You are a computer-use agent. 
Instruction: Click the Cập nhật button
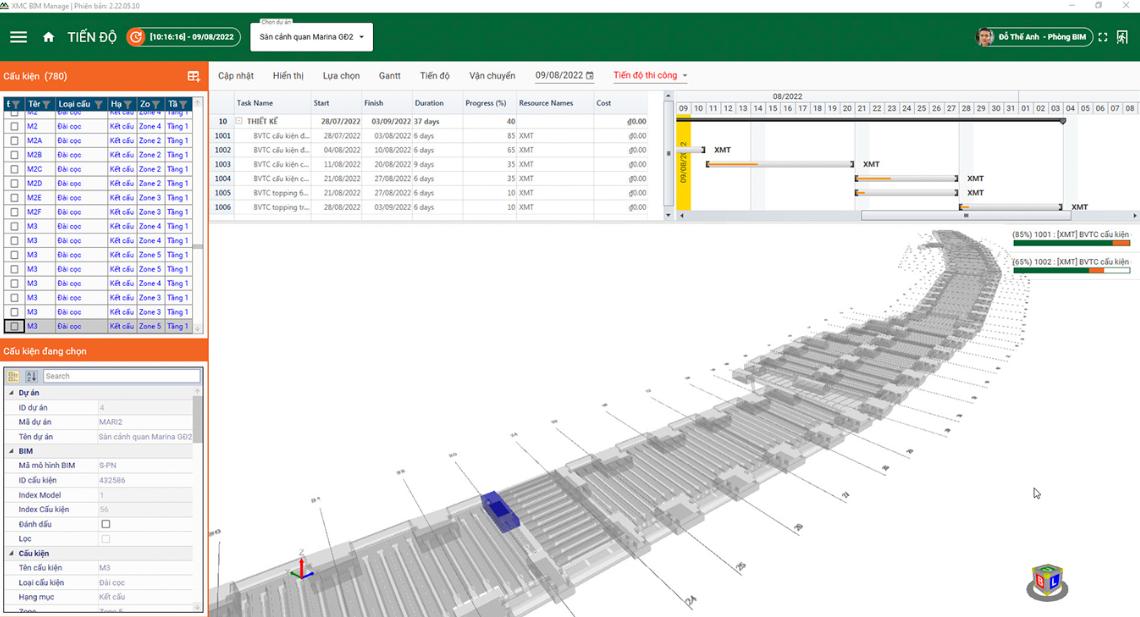[x=236, y=76]
